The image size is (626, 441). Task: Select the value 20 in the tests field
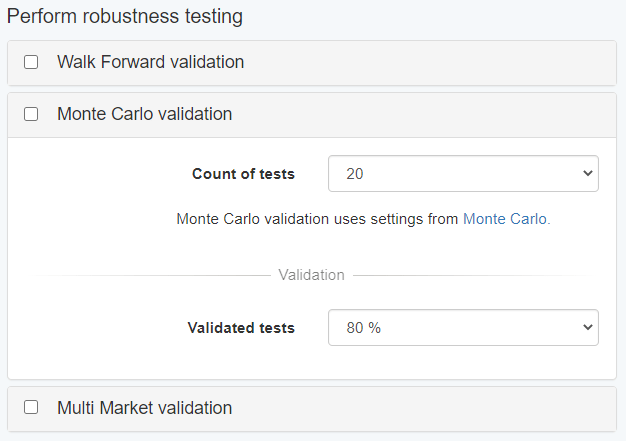point(355,174)
